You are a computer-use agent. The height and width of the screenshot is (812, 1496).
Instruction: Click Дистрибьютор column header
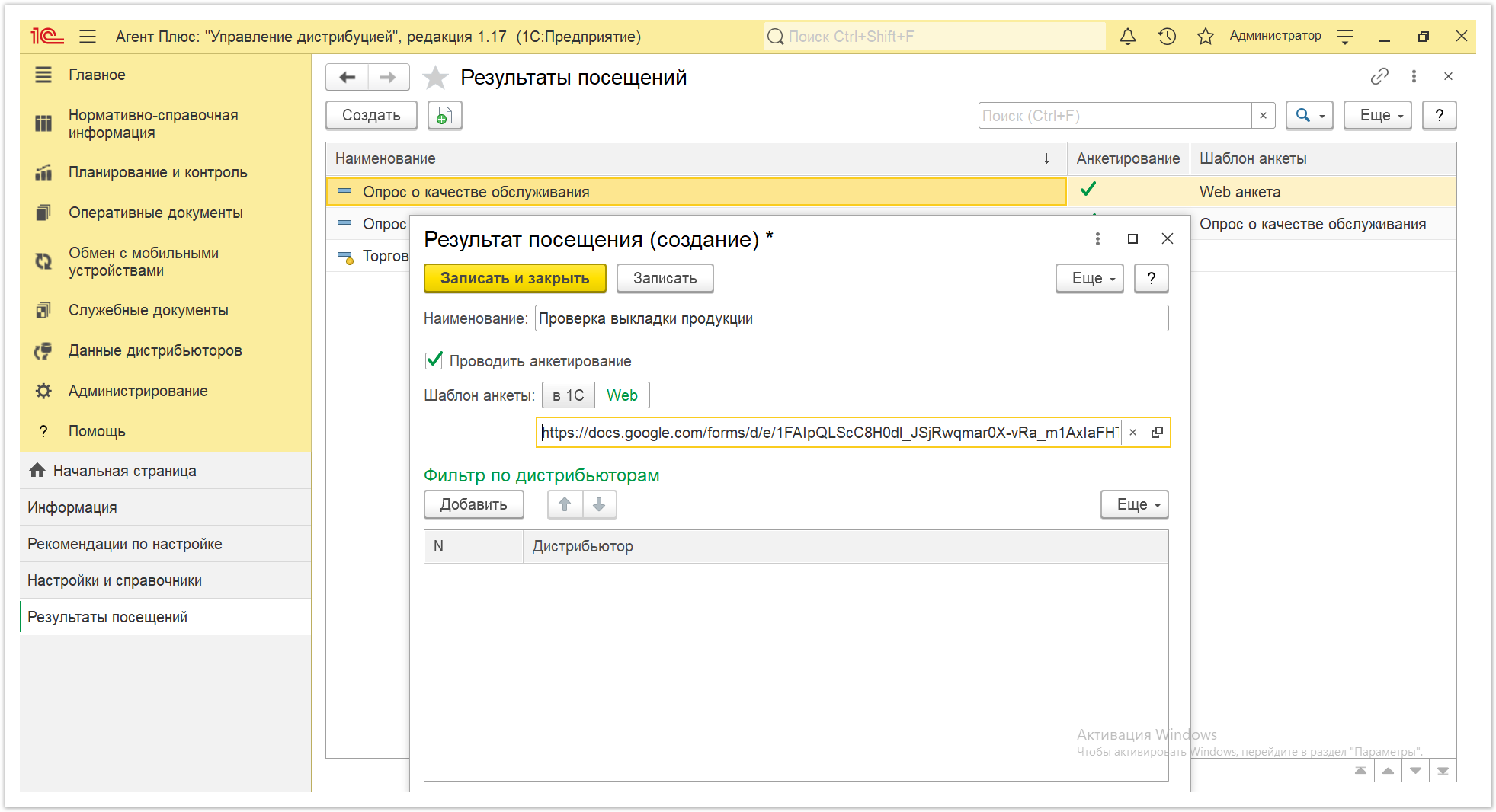point(846,546)
